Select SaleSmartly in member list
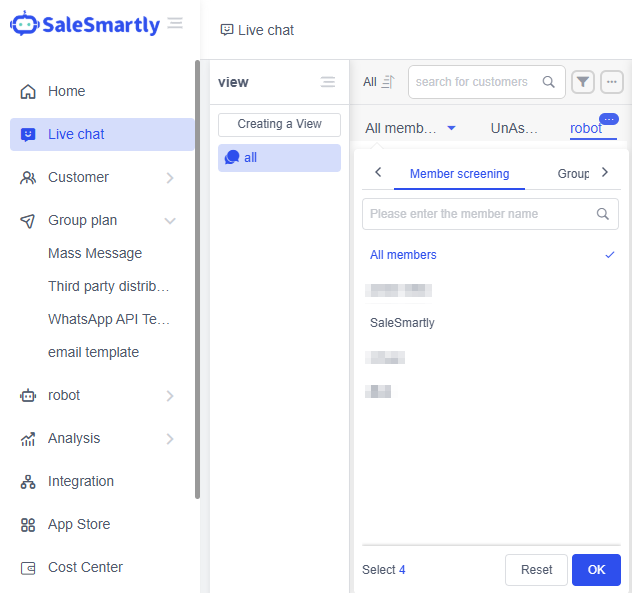The image size is (632, 593). 402,323
